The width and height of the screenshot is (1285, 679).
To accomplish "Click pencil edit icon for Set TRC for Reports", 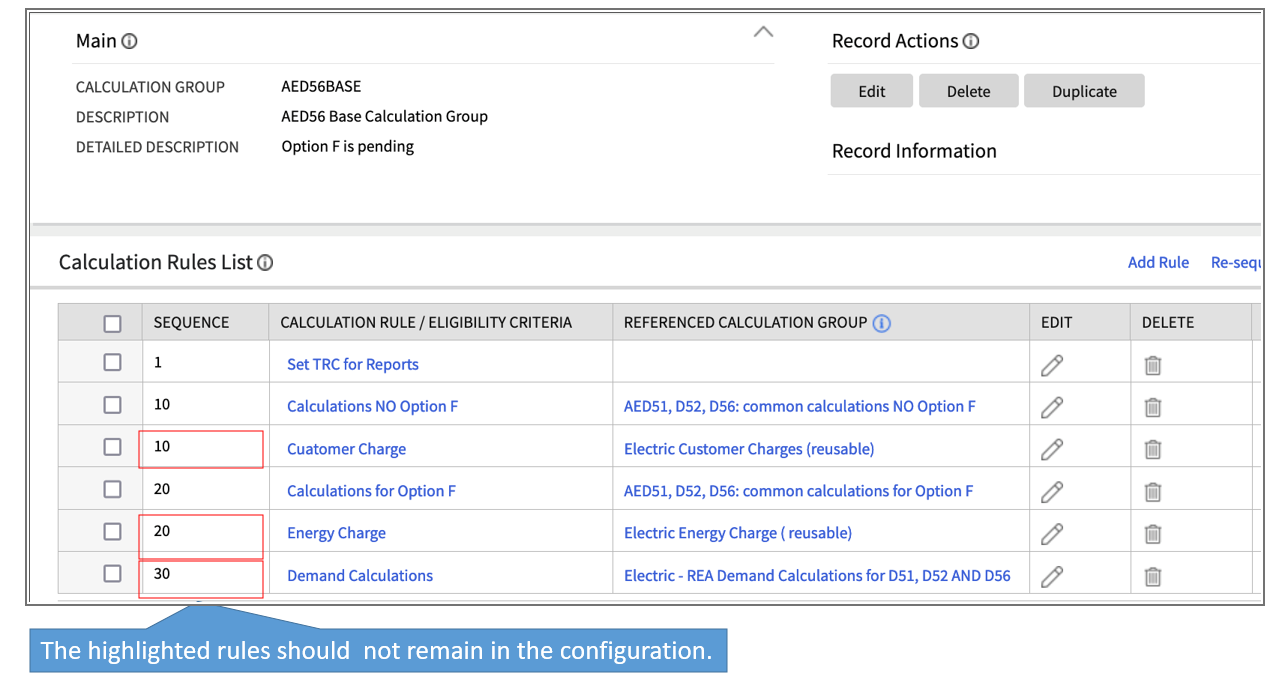I will (x=1051, y=365).
